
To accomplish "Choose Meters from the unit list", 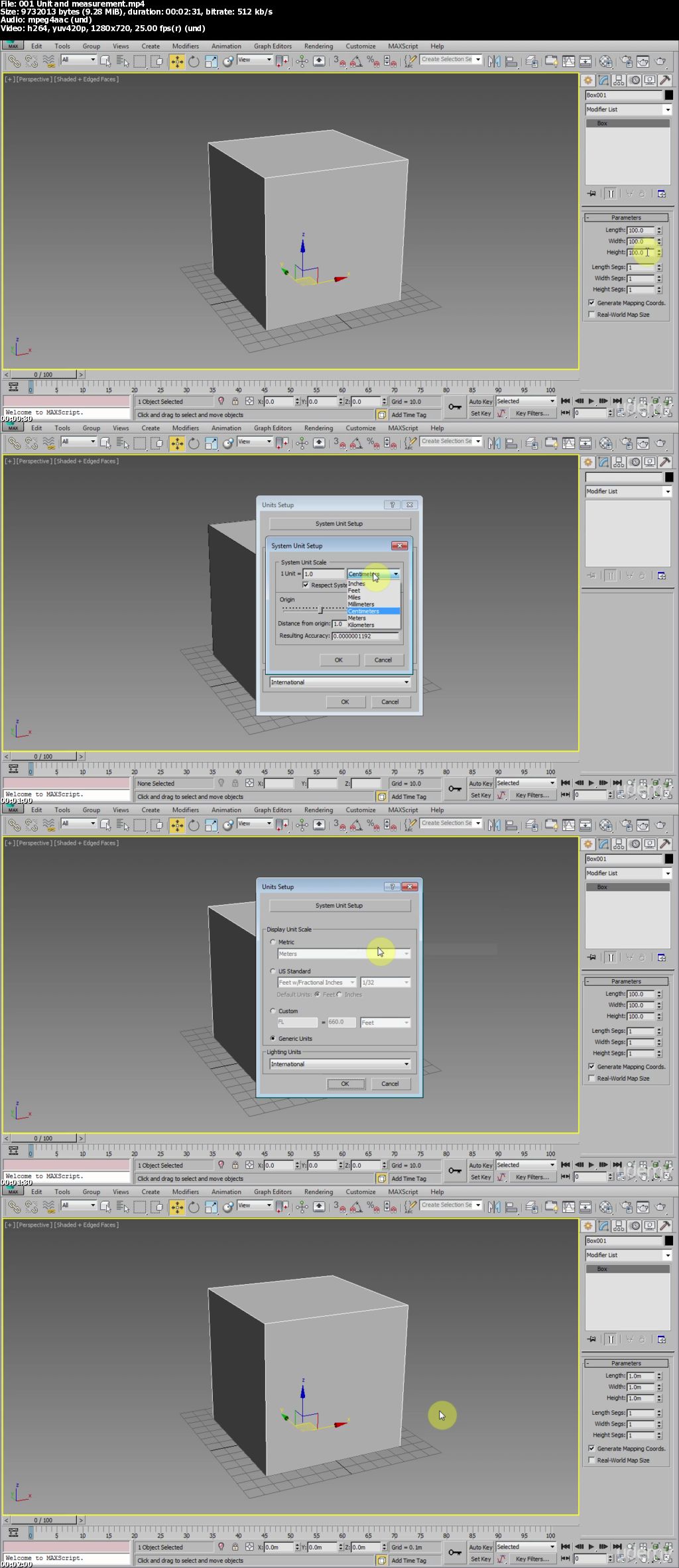I will (373, 618).
